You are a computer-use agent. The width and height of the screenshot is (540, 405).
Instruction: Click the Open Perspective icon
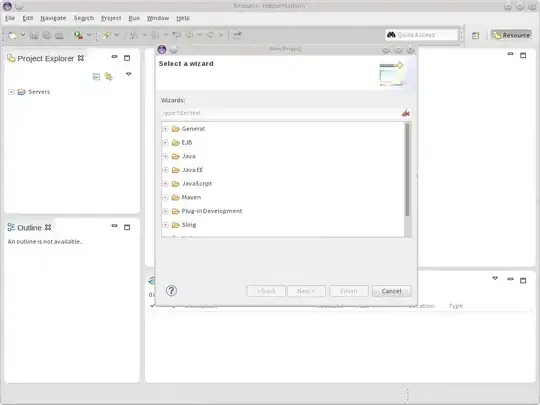[476, 35]
